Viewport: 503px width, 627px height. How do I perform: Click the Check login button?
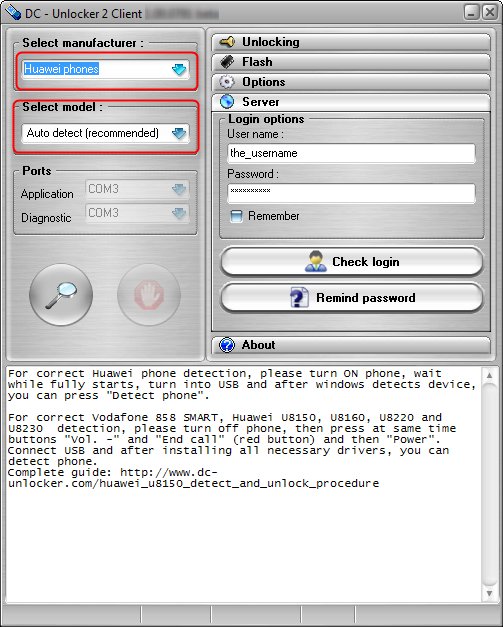351,262
